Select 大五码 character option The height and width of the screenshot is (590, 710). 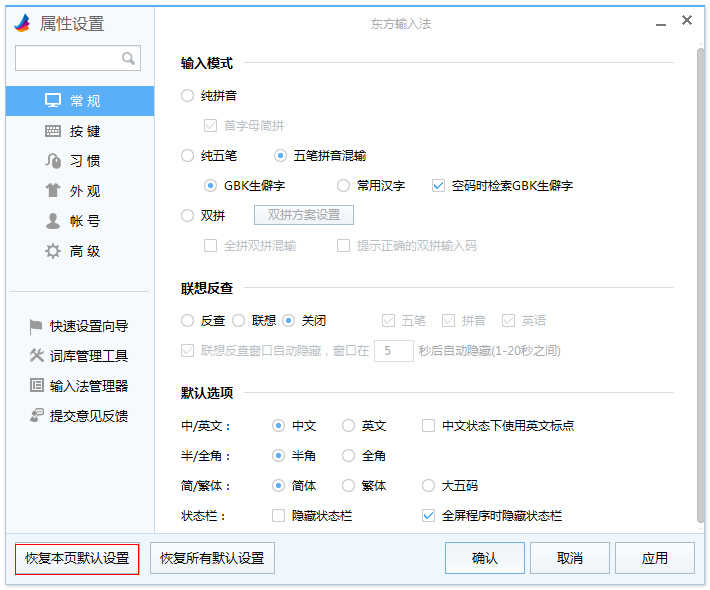coord(428,486)
